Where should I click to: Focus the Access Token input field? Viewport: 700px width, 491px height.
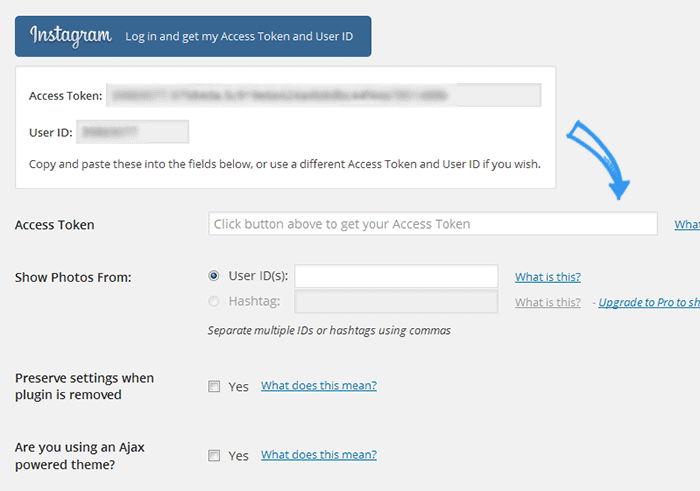tap(433, 224)
